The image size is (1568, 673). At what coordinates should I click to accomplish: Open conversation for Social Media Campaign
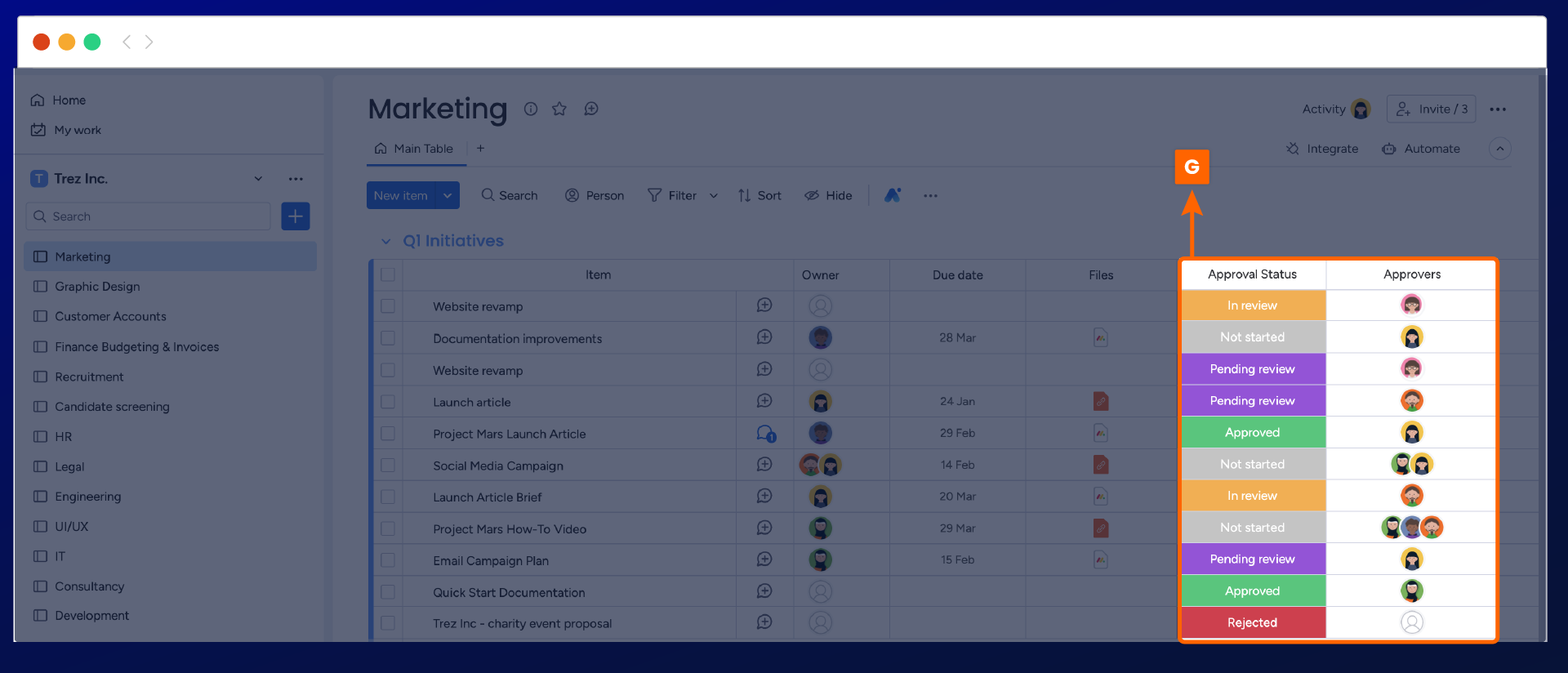tap(764, 464)
